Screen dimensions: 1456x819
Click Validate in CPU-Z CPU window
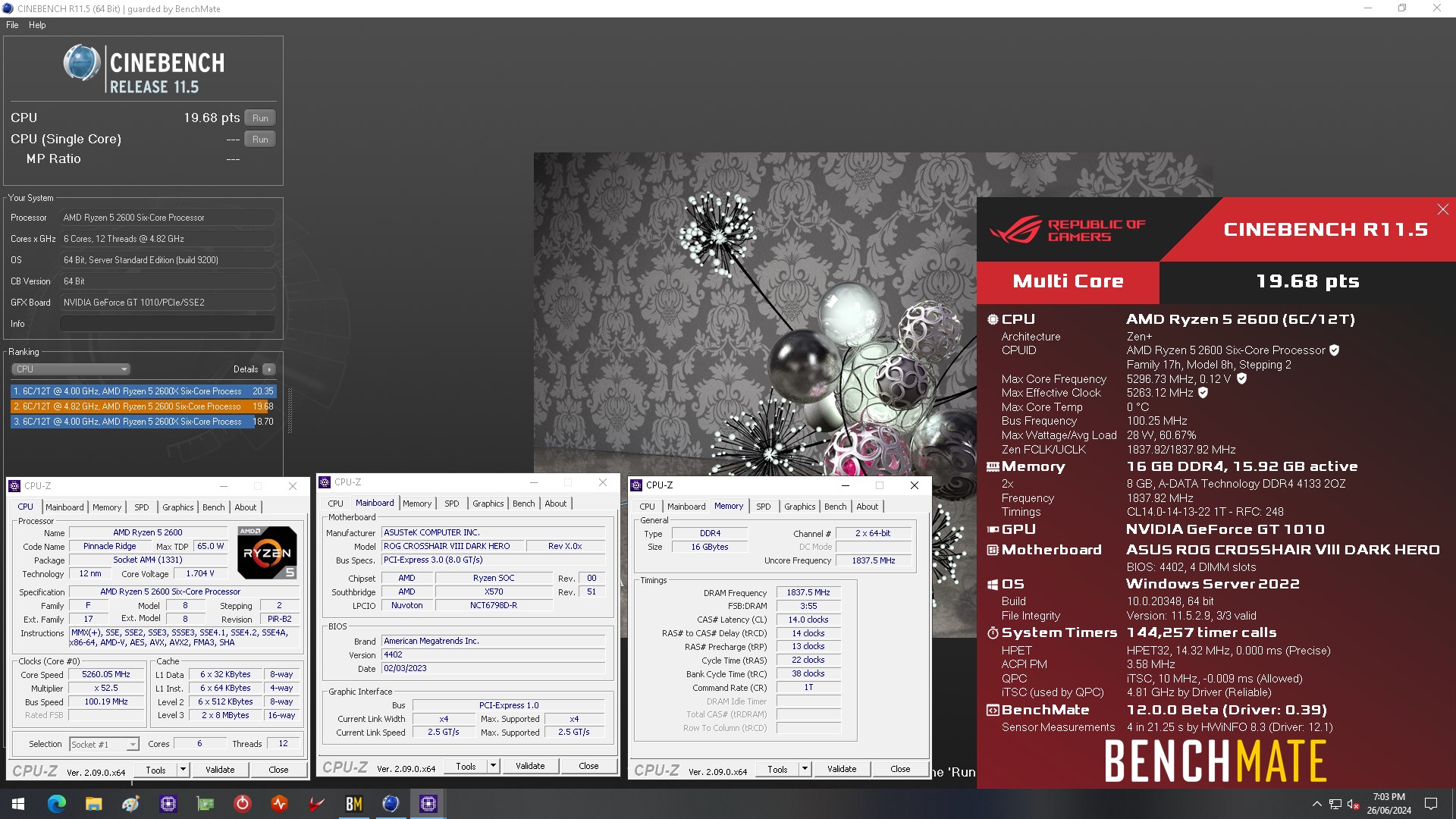tap(220, 770)
